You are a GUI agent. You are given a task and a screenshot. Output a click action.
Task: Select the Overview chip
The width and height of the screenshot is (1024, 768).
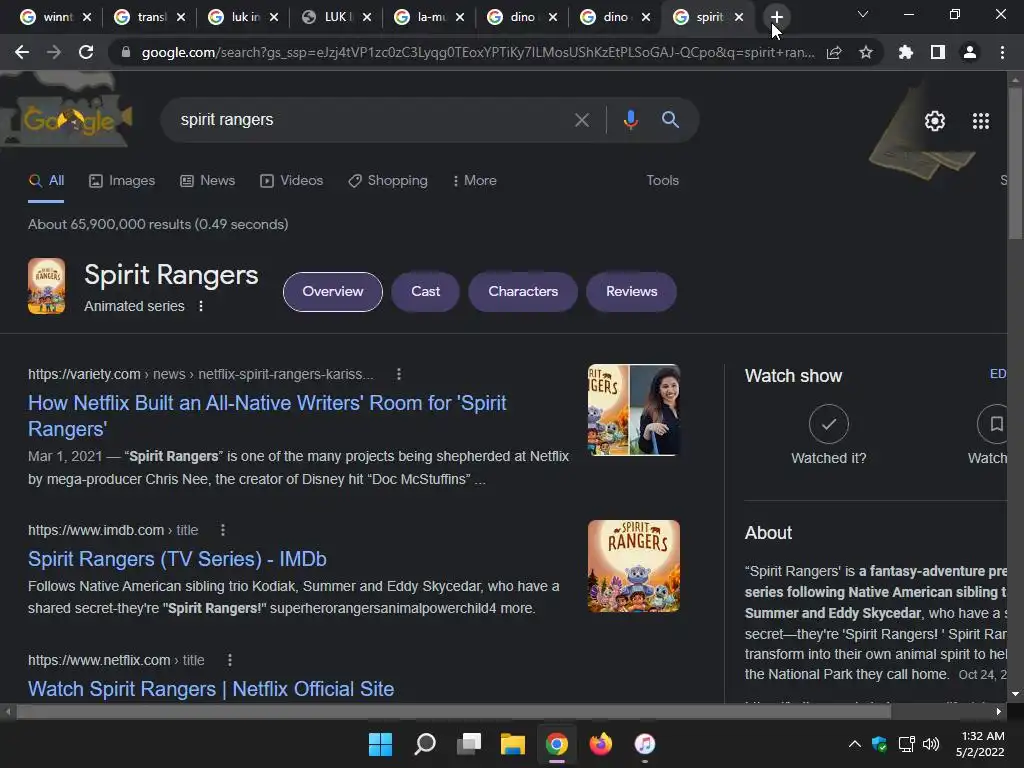[332, 292]
